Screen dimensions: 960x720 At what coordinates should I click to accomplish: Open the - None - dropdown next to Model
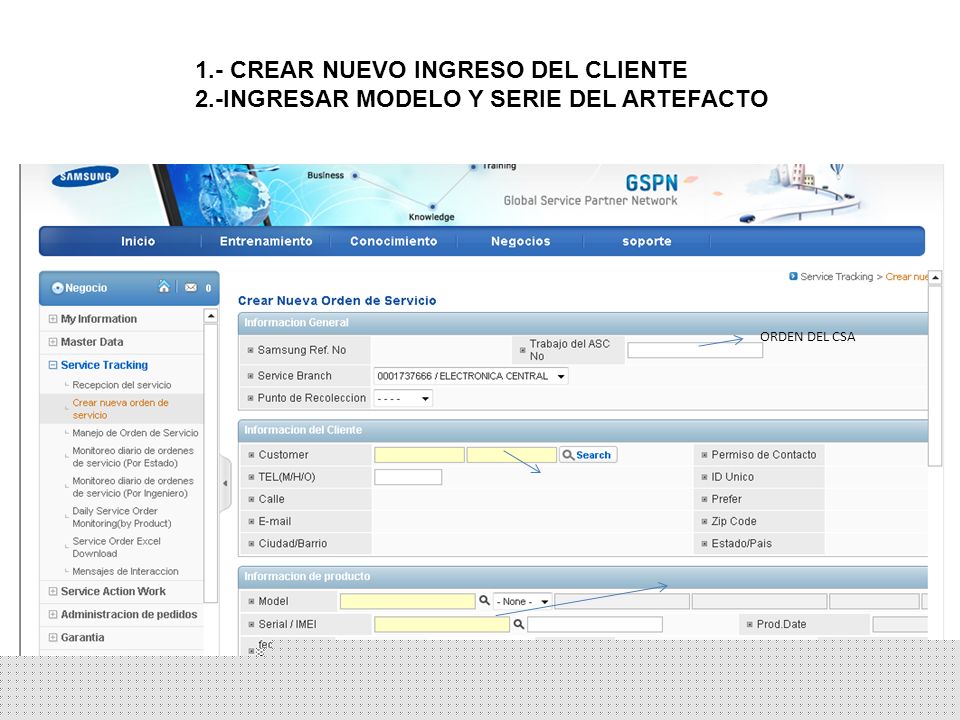coord(523,601)
